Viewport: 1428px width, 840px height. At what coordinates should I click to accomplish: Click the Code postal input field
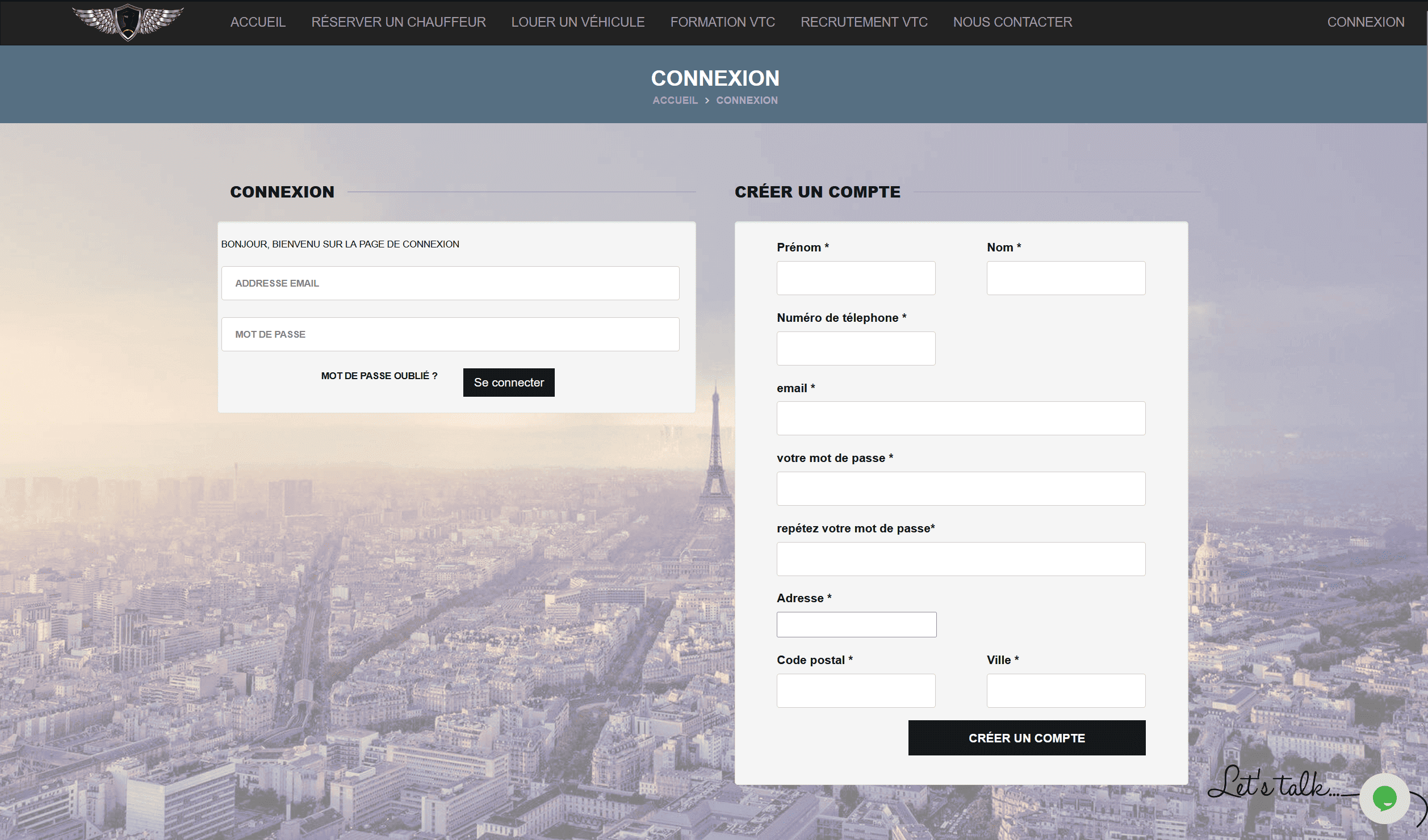click(x=855, y=691)
